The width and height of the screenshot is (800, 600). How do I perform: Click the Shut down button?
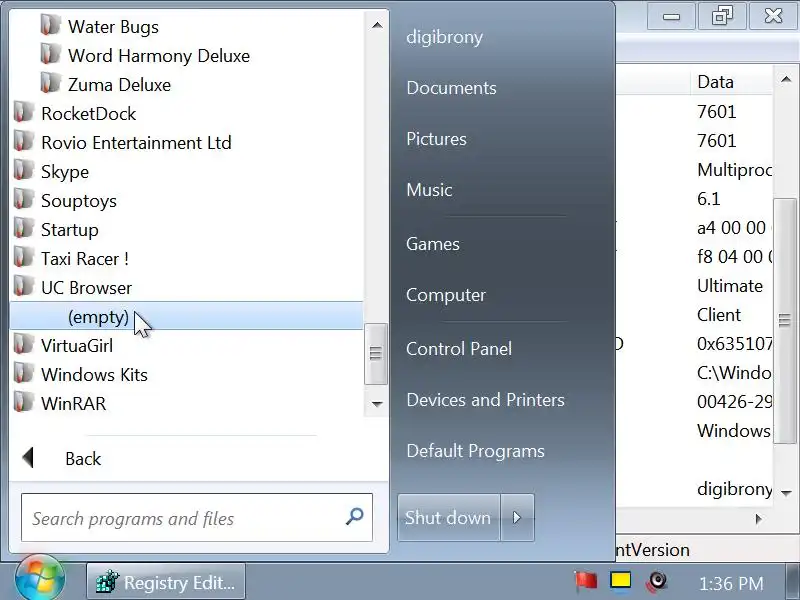[x=448, y=517]
